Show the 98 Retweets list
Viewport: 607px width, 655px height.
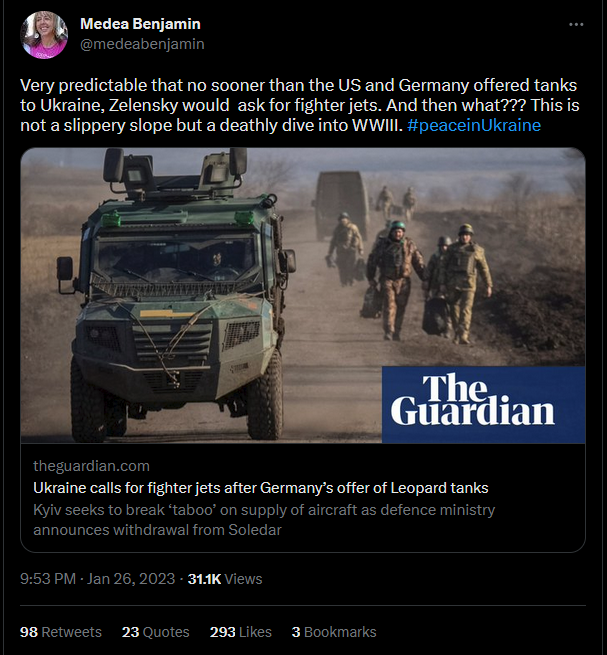(61, 632)
